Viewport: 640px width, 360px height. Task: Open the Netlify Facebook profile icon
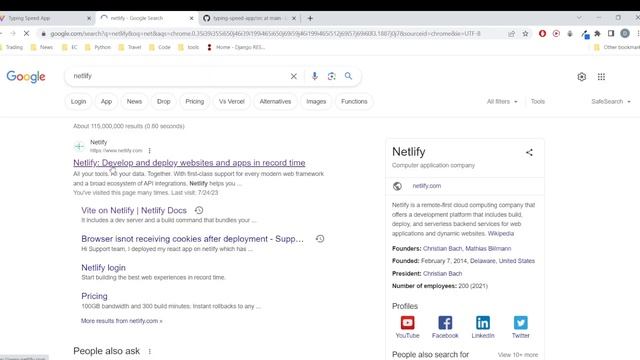(445, 323)
